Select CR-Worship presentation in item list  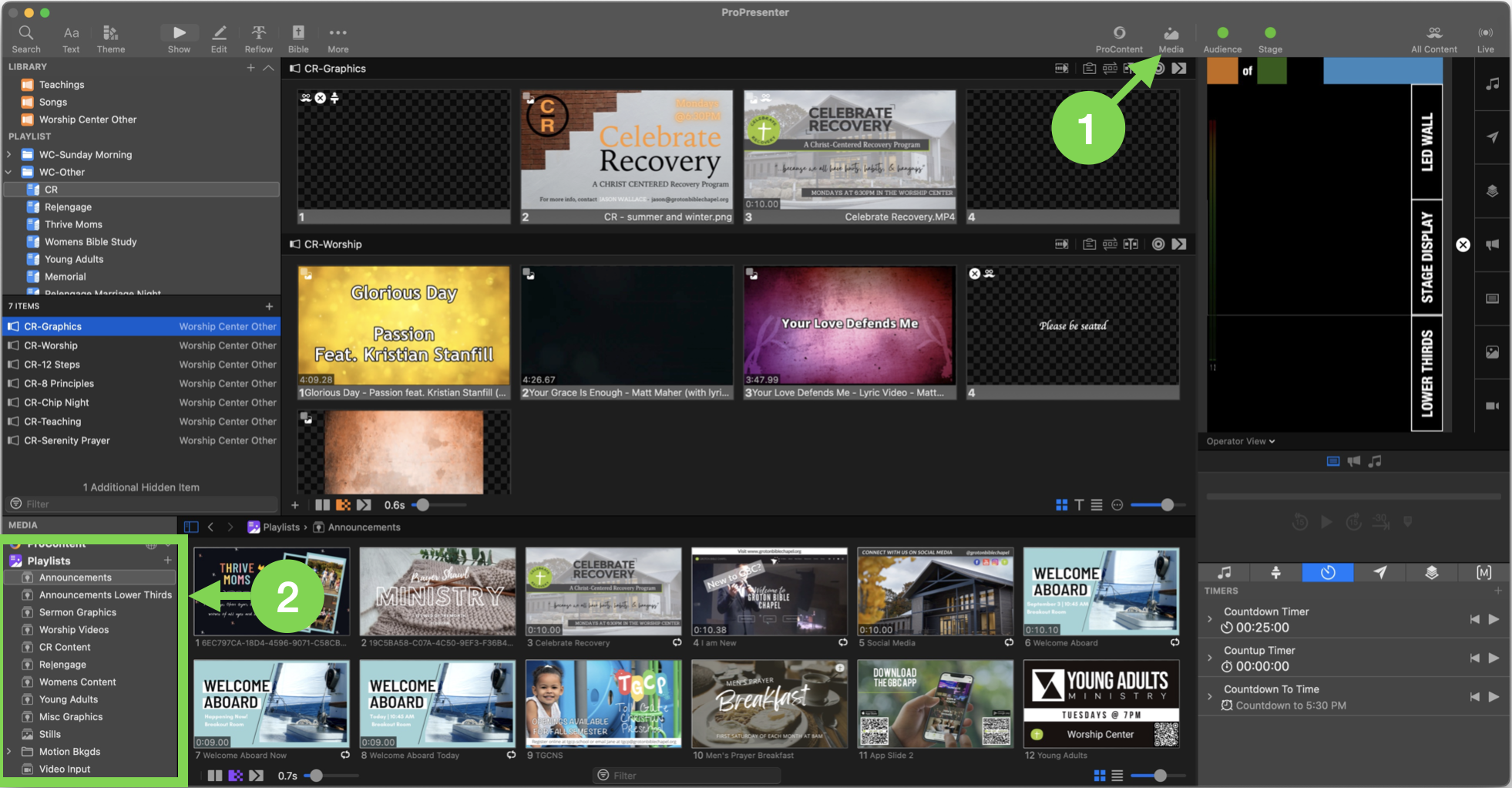(141, 345)
